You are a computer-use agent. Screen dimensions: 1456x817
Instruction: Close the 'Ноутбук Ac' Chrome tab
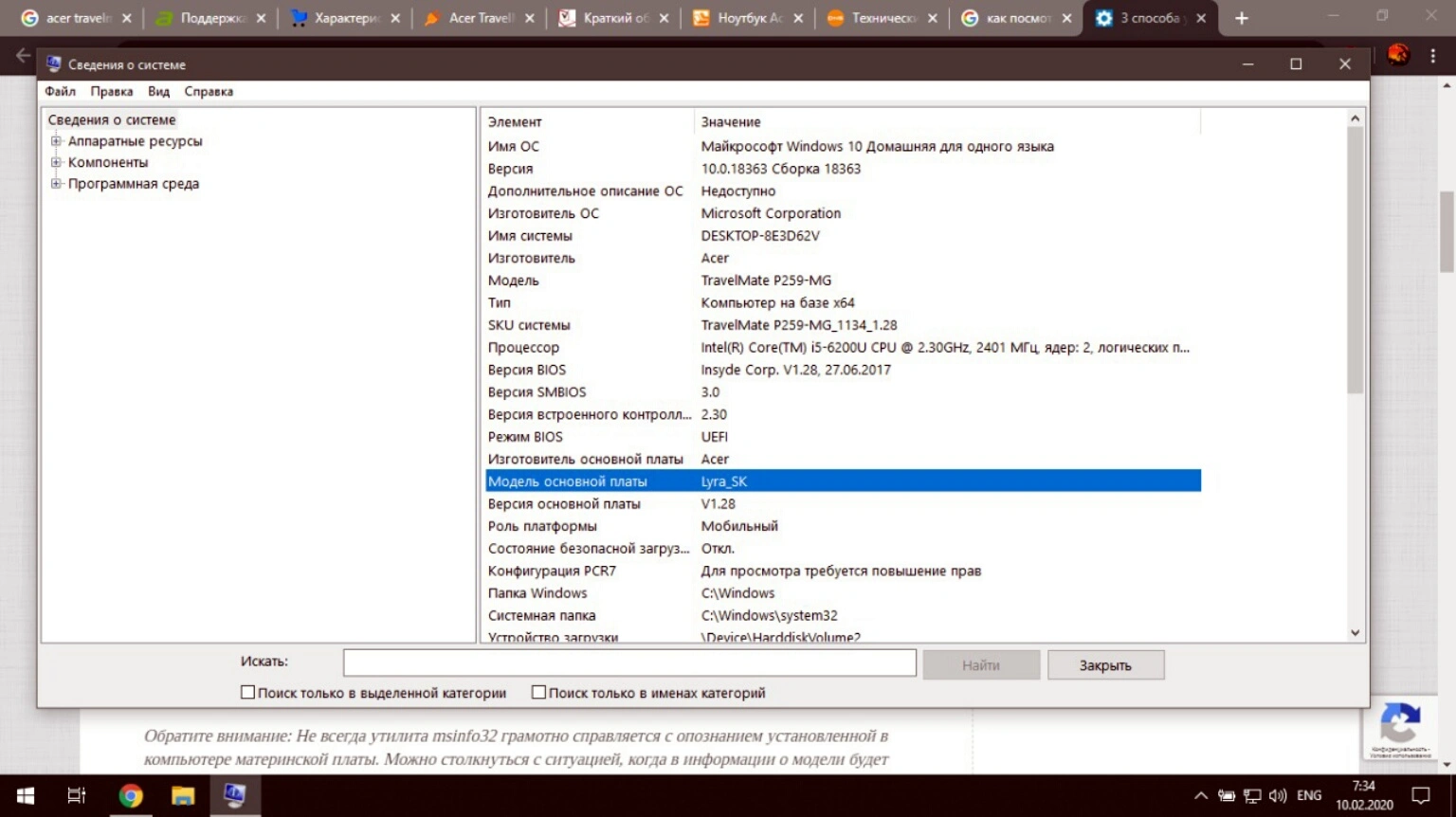pos(798,18)
